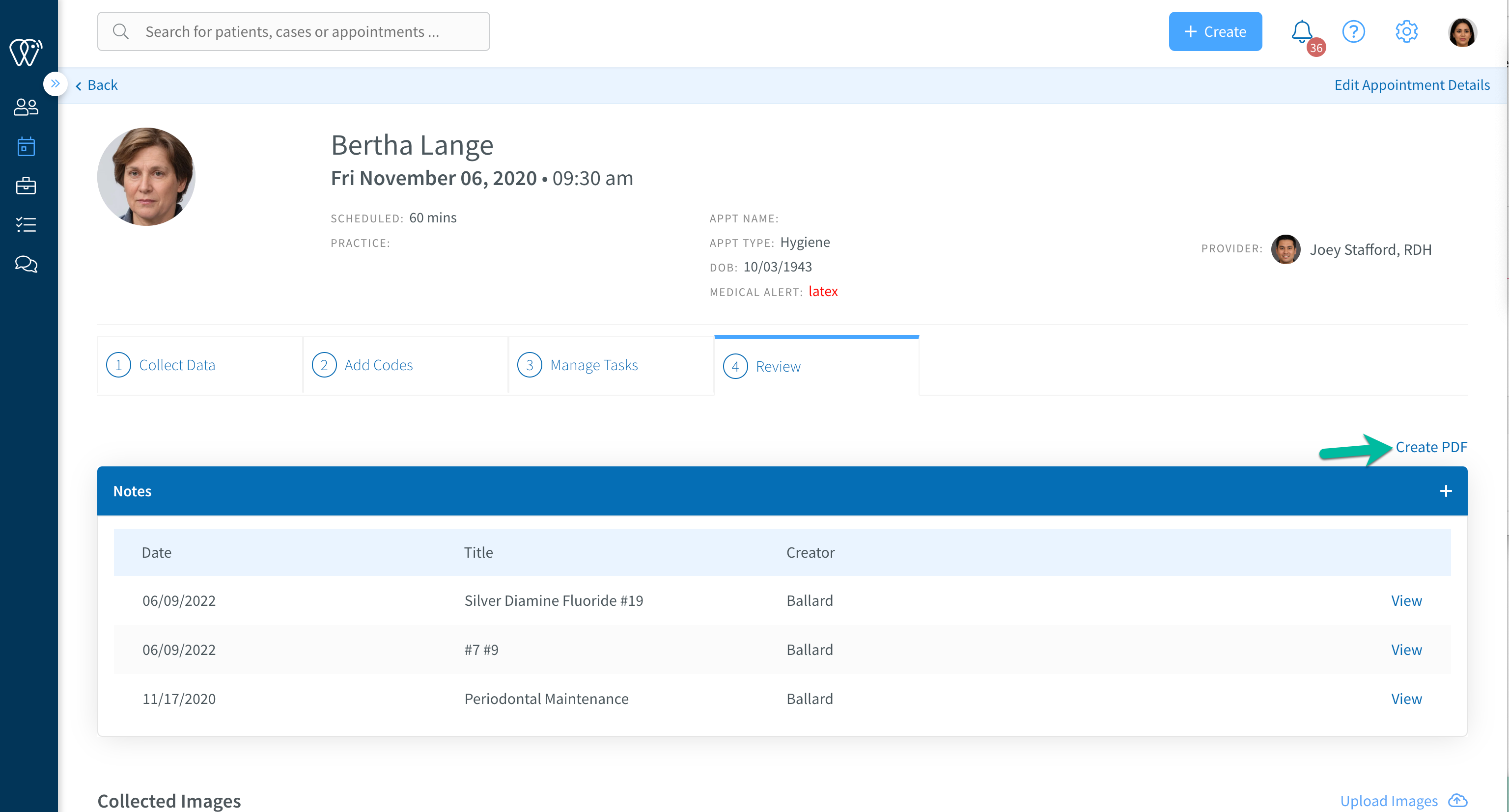Click the patient search input field

click(293, 31)
